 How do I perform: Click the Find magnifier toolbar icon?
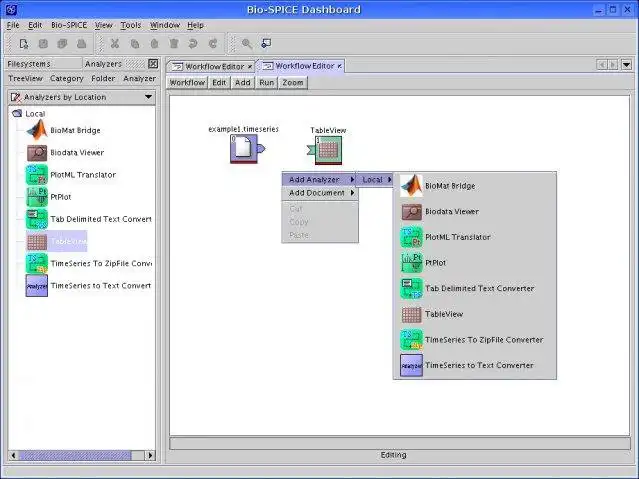(x=247, y=44)
